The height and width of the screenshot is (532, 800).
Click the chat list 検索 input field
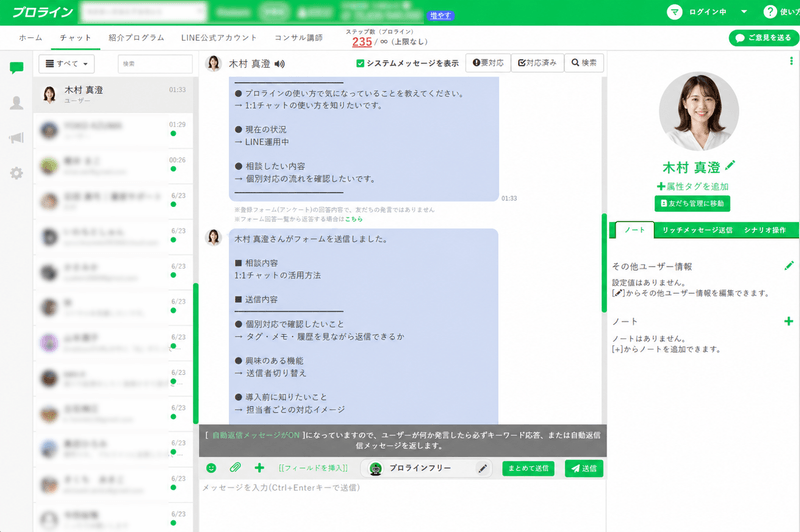click(155, 64)
